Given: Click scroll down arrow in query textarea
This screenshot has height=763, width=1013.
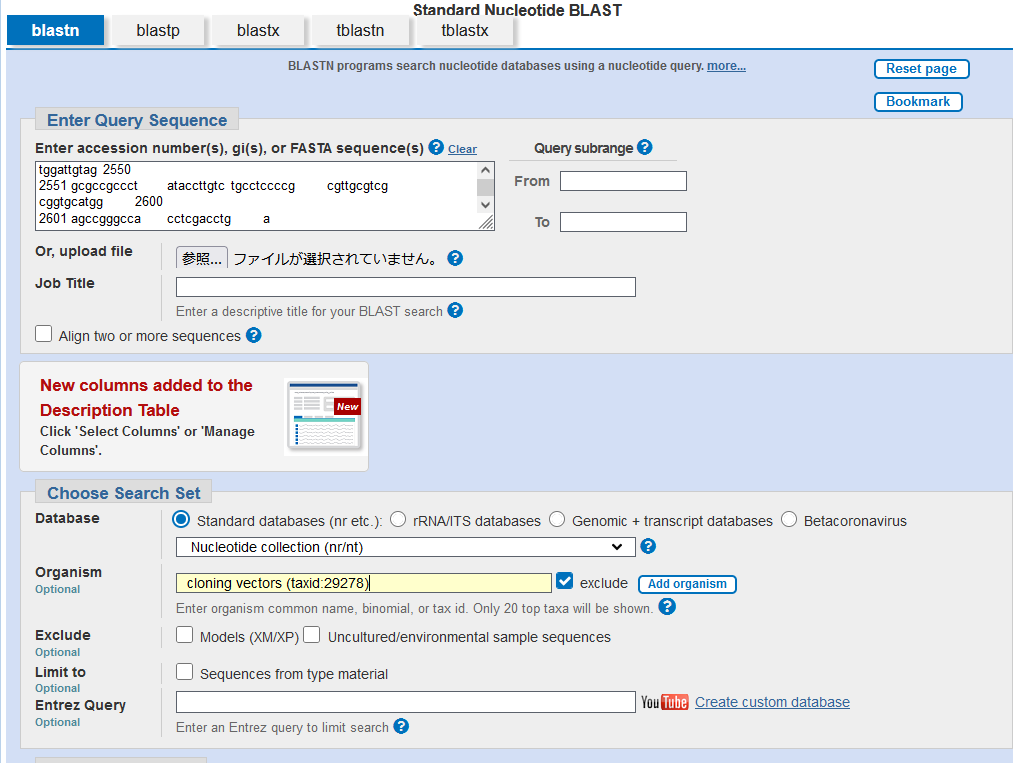Looking at the screenshot, I should point(485,205).
